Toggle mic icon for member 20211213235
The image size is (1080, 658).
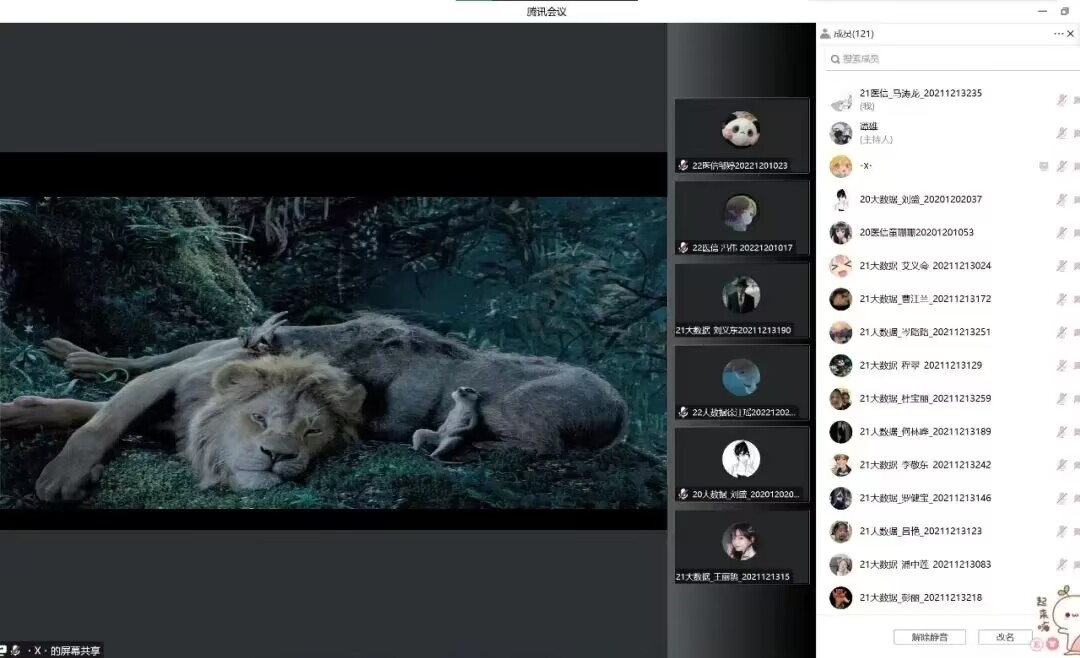coord(1061,100)
